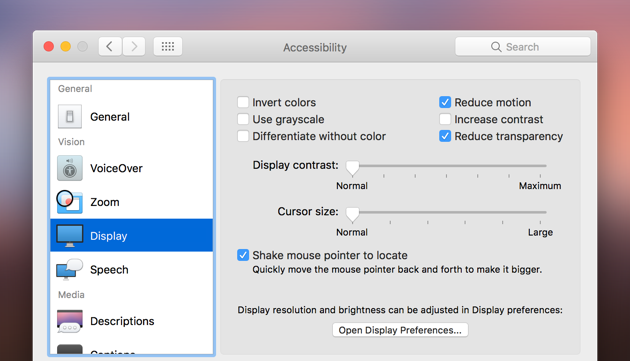
Task: Click the magnifying glass in the Search field
Action: click(x=496, y=47)
